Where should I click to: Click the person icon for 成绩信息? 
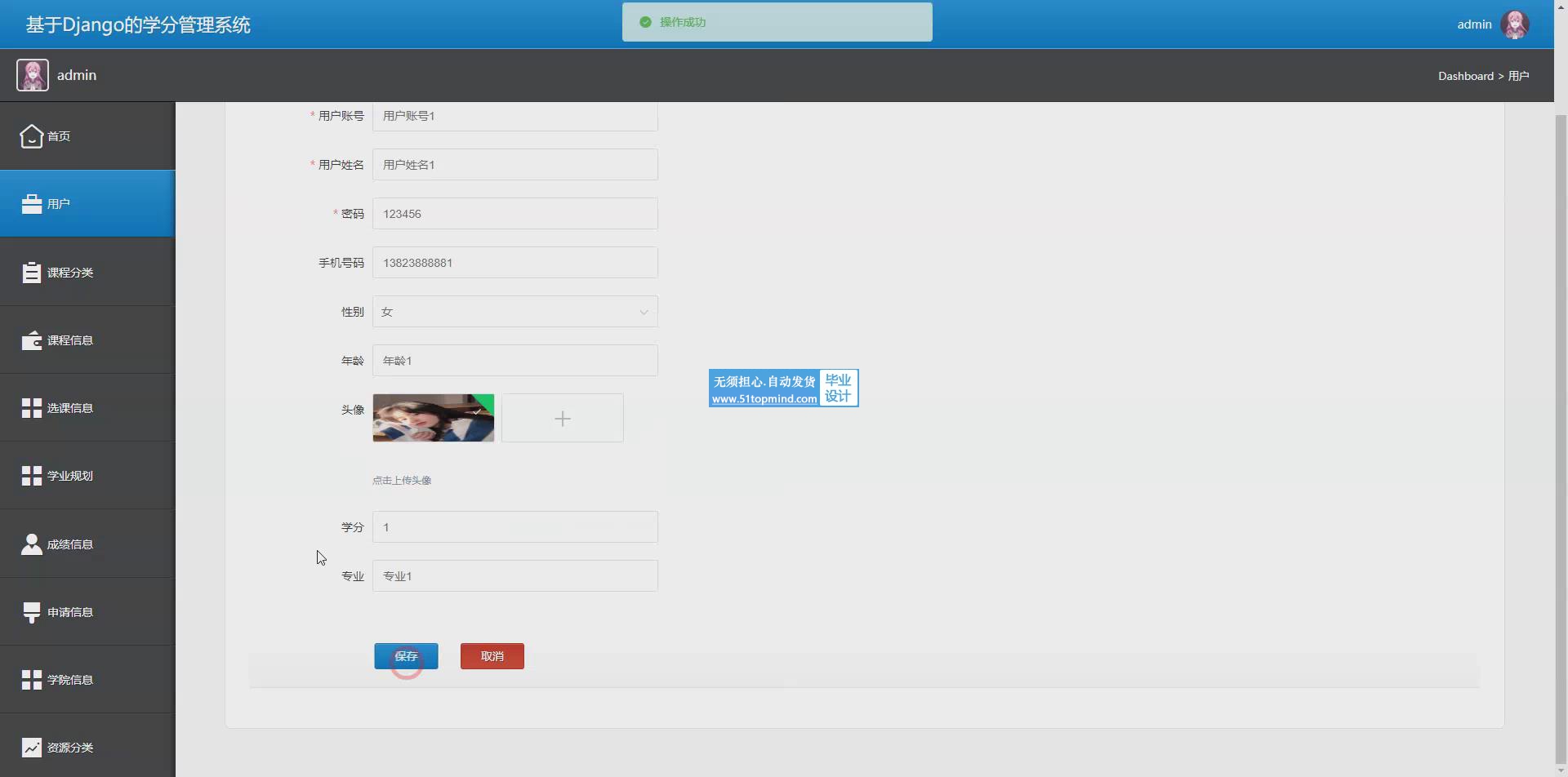pyautogui.click(x=32, y=544)
